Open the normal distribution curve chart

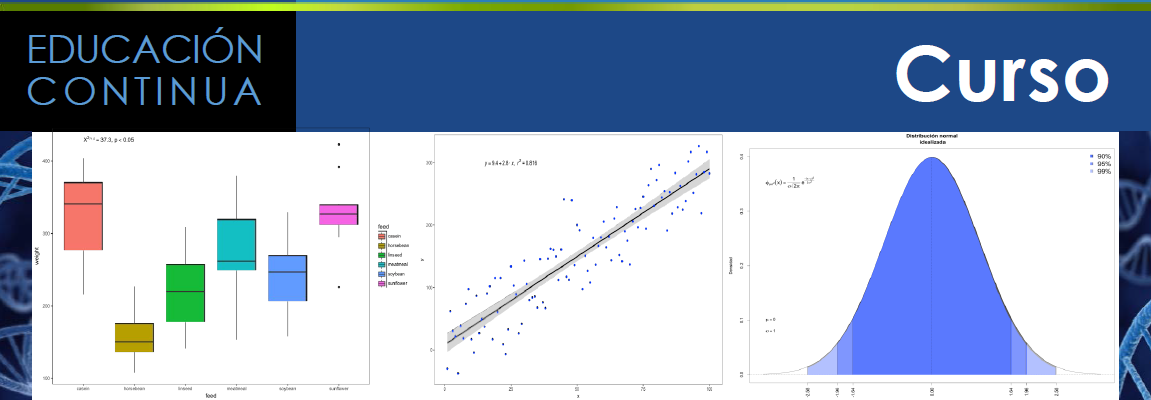923,266
